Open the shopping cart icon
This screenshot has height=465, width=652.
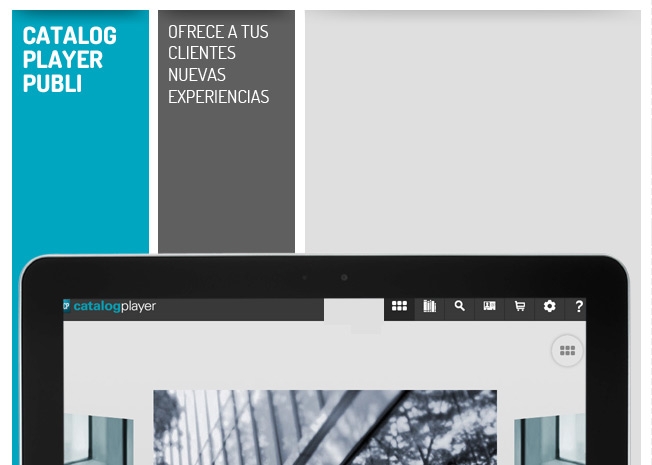[520, 307]
